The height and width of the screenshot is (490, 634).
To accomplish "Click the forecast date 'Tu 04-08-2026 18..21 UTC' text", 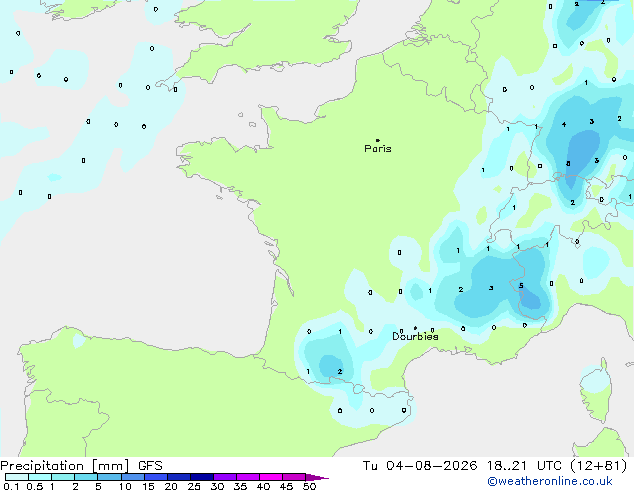I will 462,466.
